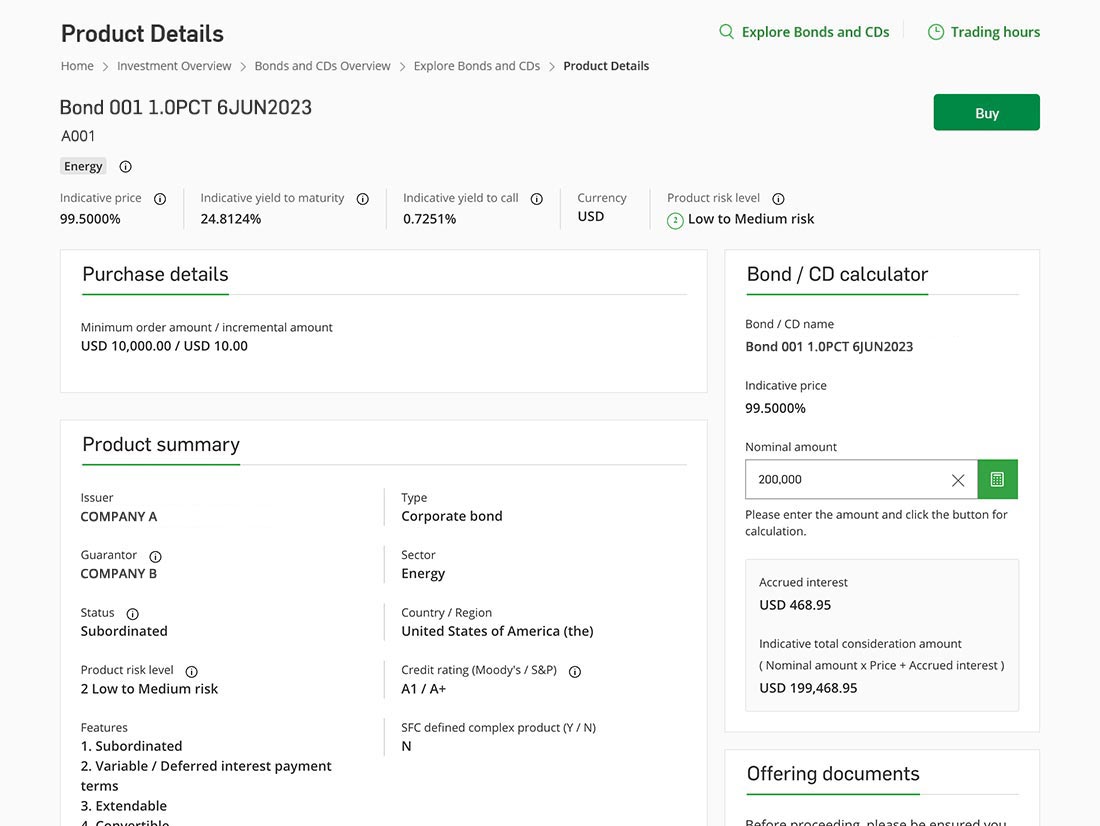Click yield to call value 0.7251%
1100x826 pixels.
point(429,219)
